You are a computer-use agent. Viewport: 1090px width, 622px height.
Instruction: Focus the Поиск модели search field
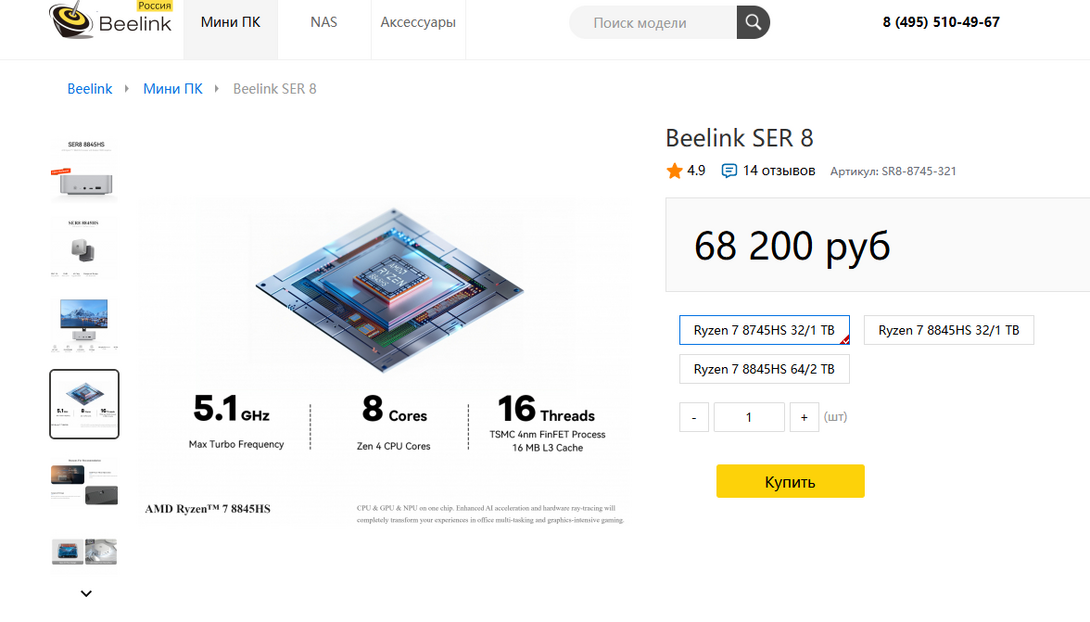pyautogui.click(x=650, y=22)
